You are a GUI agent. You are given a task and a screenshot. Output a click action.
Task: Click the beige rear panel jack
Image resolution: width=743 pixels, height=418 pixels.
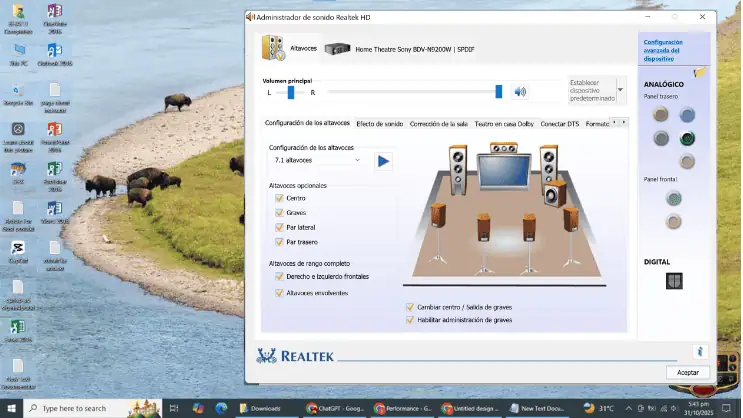pyautogui.click(x=661, y=114)
